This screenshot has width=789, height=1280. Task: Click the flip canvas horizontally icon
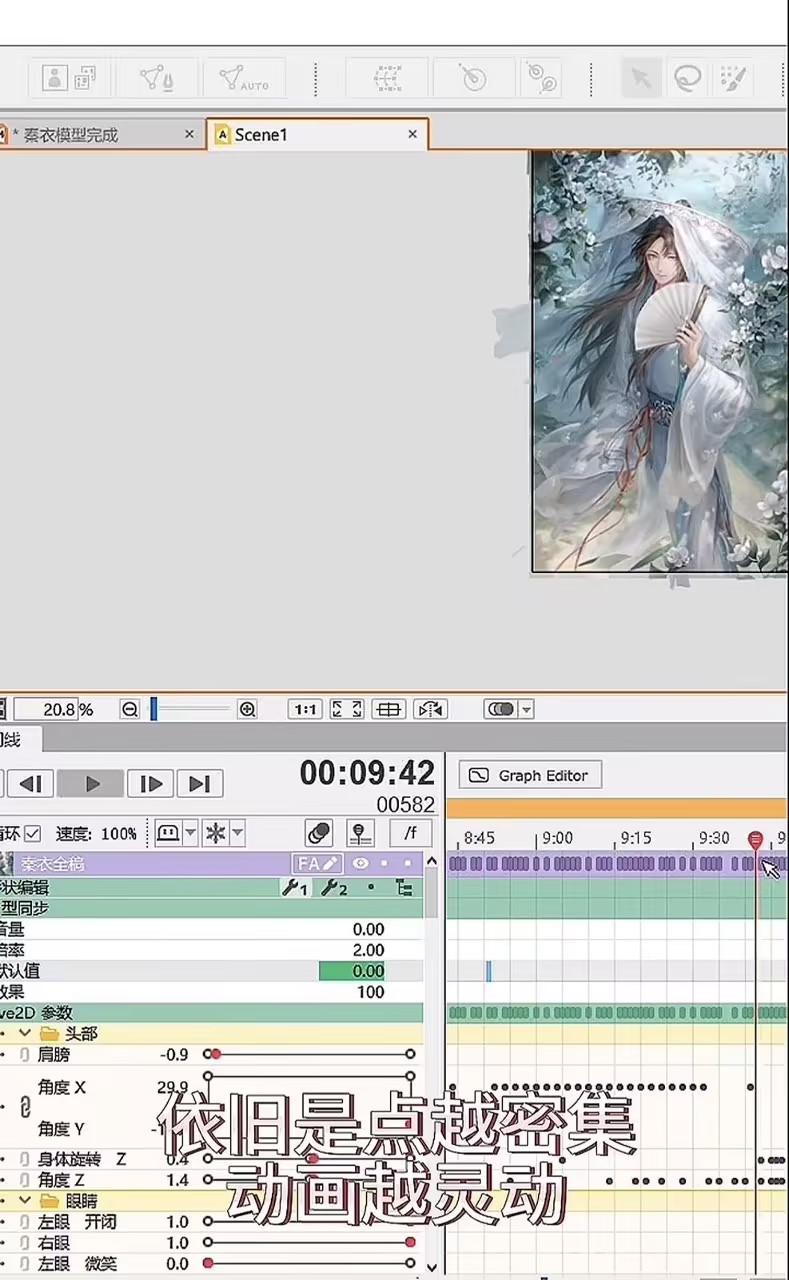coord(431,709)
